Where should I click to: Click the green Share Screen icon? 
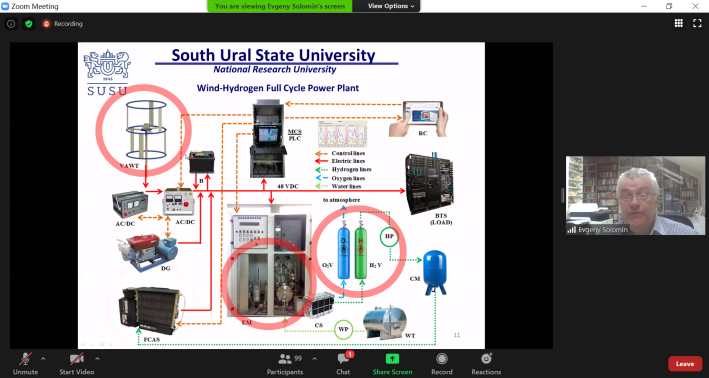click(x=392, y=359)
